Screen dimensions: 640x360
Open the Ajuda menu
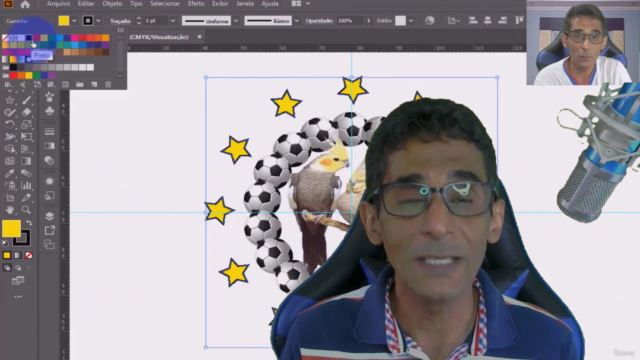[270, 4]
